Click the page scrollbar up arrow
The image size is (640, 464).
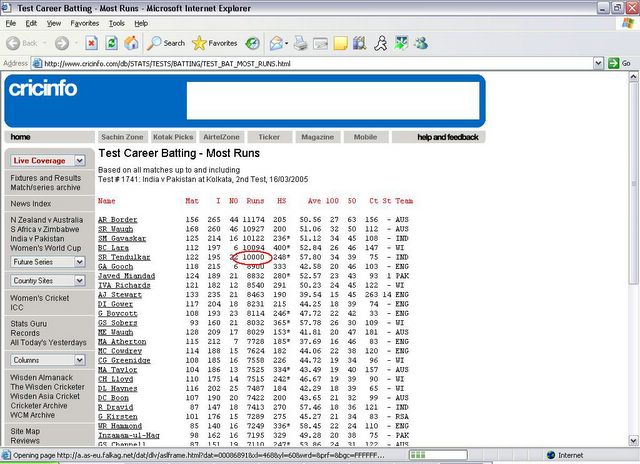(633, 76)
